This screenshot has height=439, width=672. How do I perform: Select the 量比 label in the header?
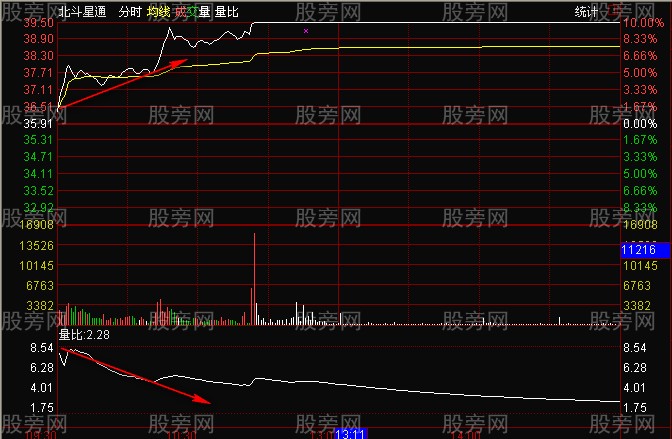[226, 12]
